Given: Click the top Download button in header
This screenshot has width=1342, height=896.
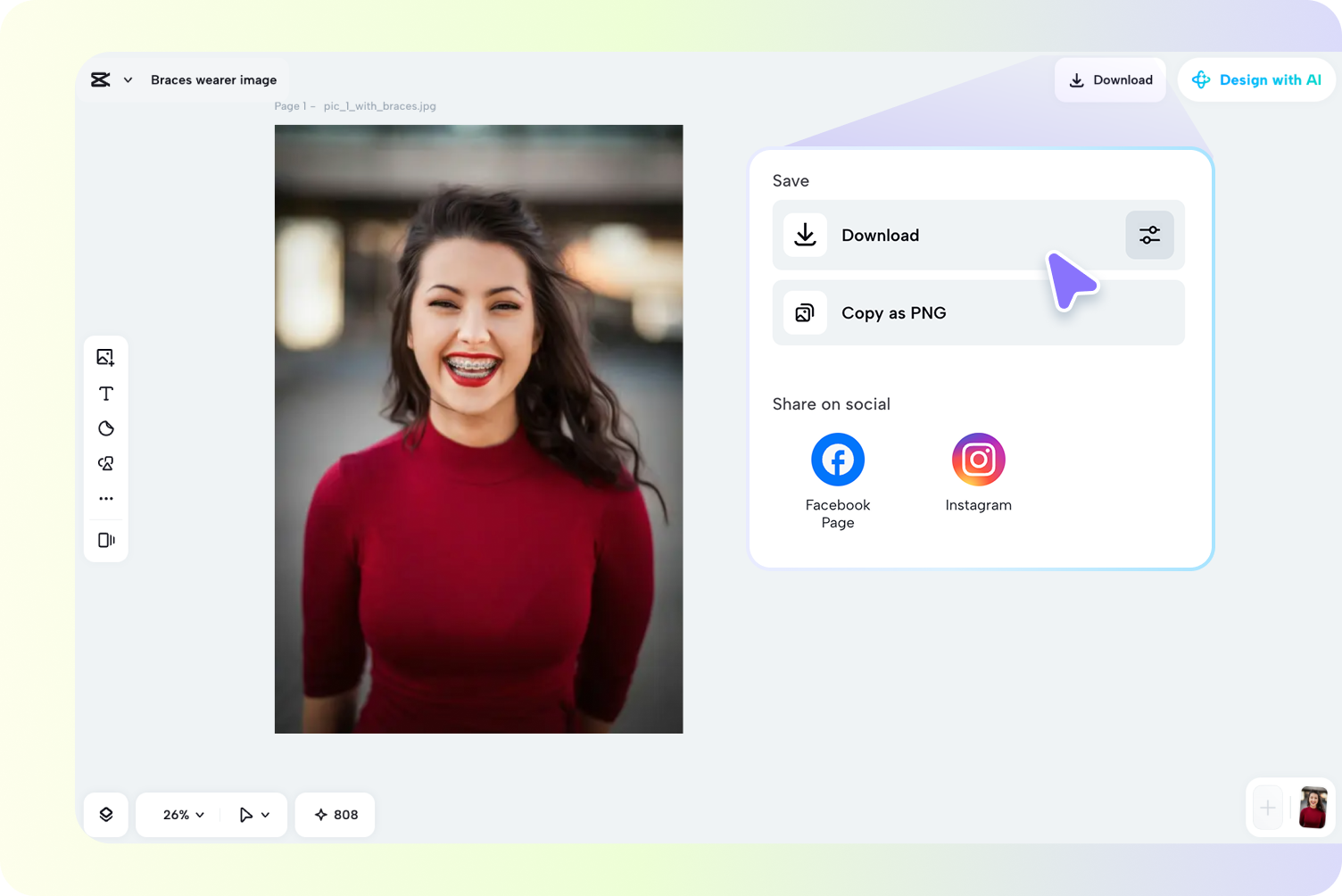Looking at the screenshot, I should (x=1110, y=79).
